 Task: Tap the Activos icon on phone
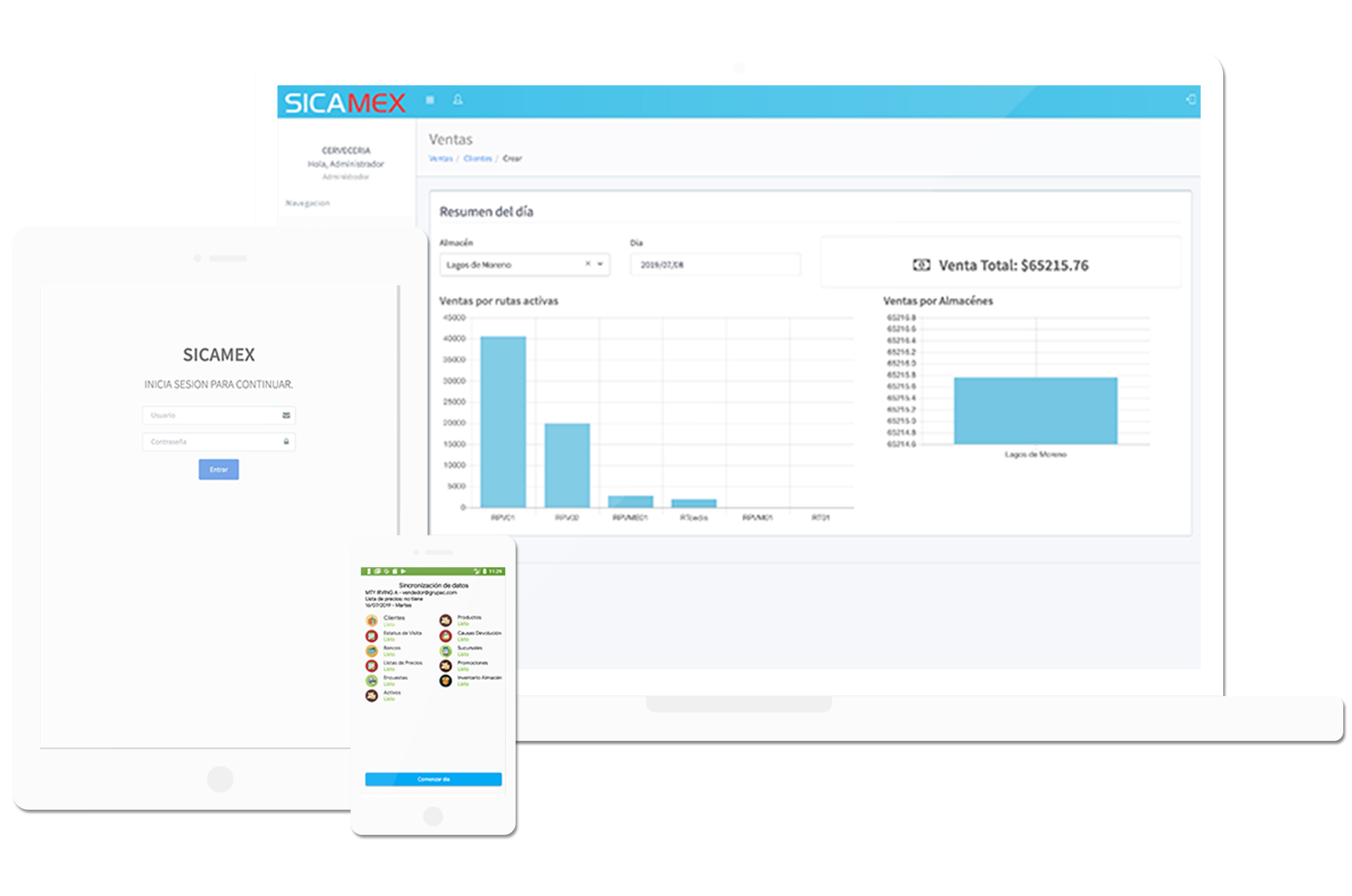(372, 696)
